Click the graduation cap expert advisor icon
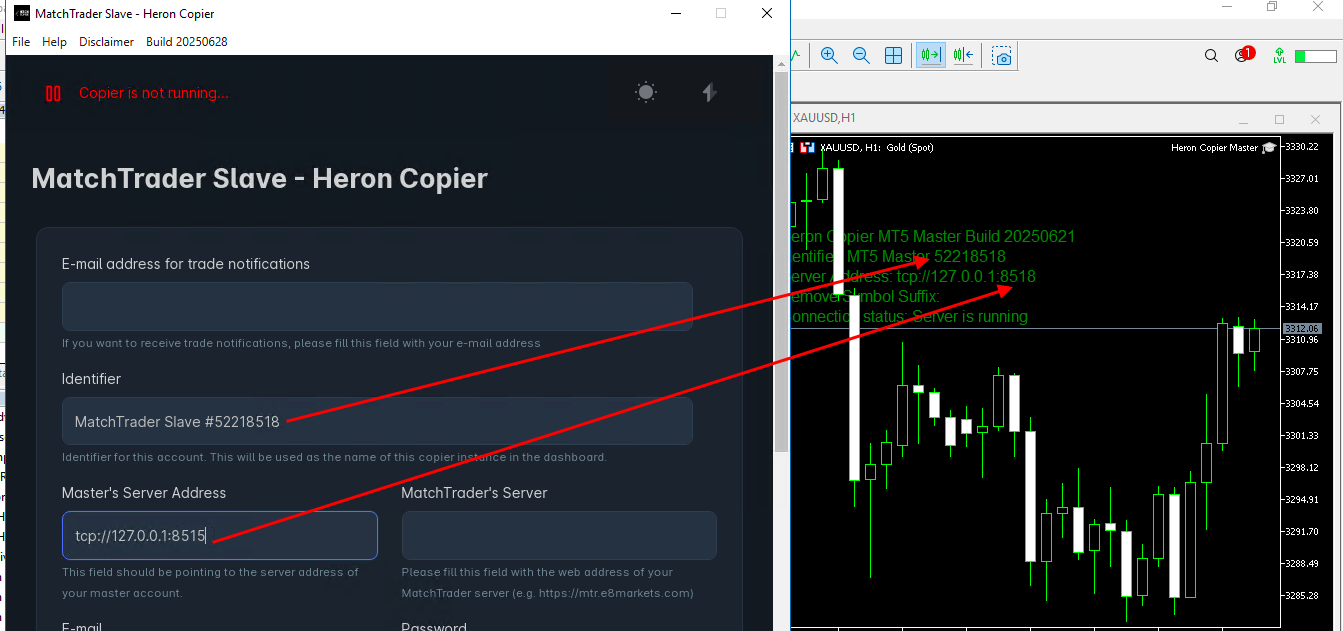This screenshot has height=631, width=1343. [1269, 148]
